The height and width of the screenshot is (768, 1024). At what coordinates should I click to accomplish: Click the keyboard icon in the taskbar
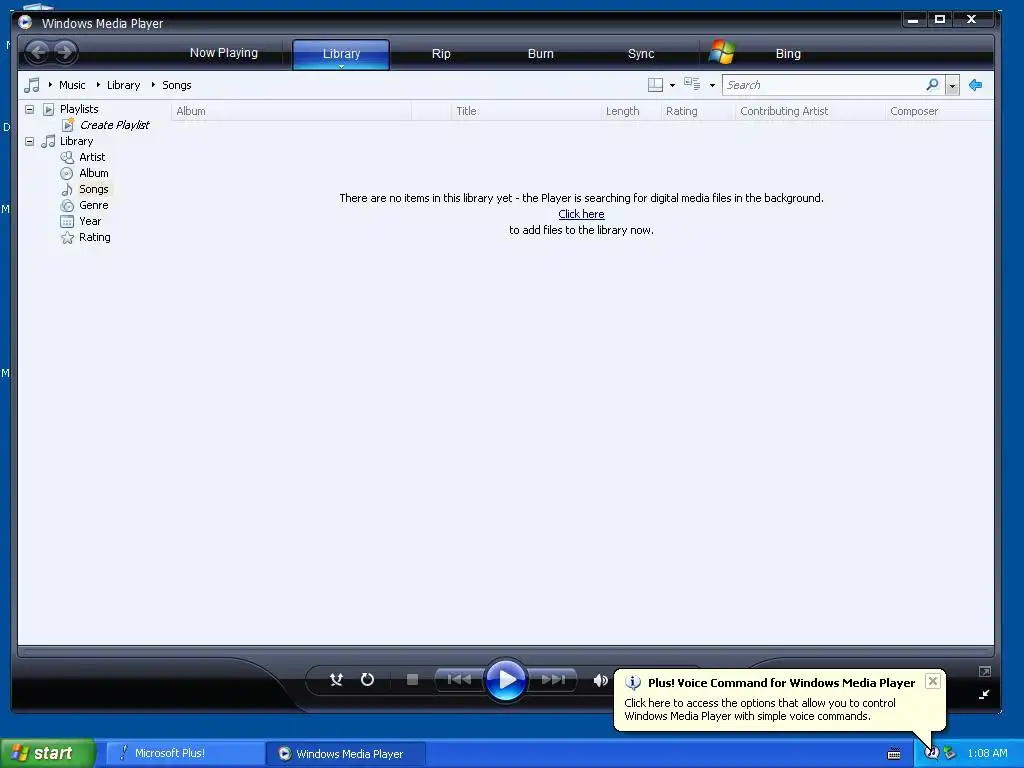pos(894,754)
